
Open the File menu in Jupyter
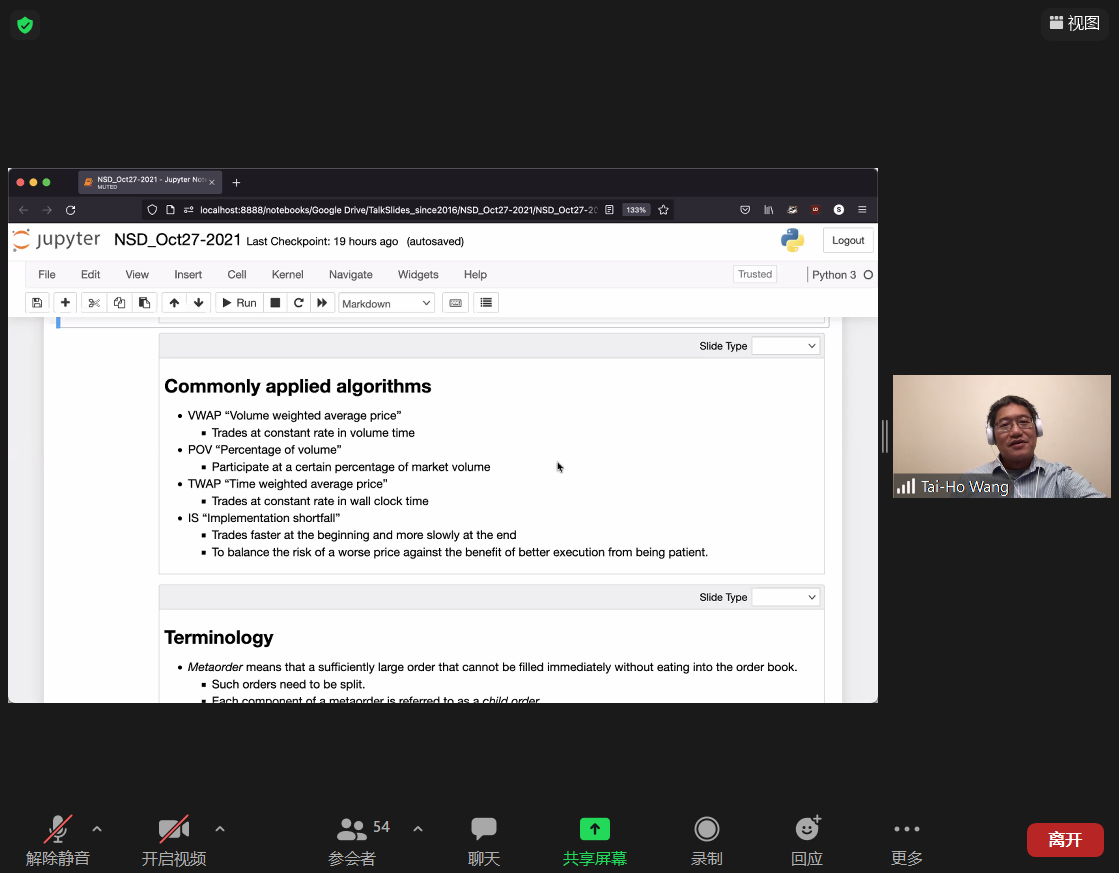coord(47,274)
